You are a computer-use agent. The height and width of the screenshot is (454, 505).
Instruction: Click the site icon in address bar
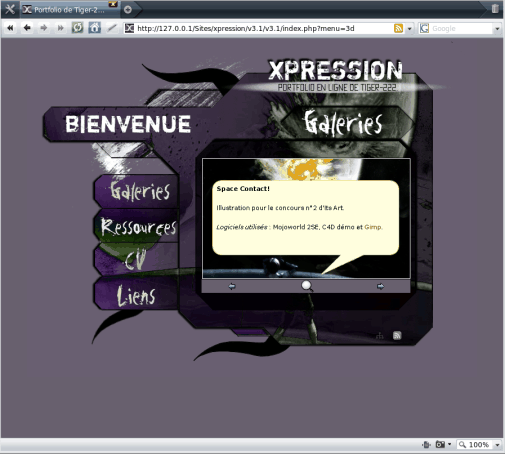coord(129,28)
